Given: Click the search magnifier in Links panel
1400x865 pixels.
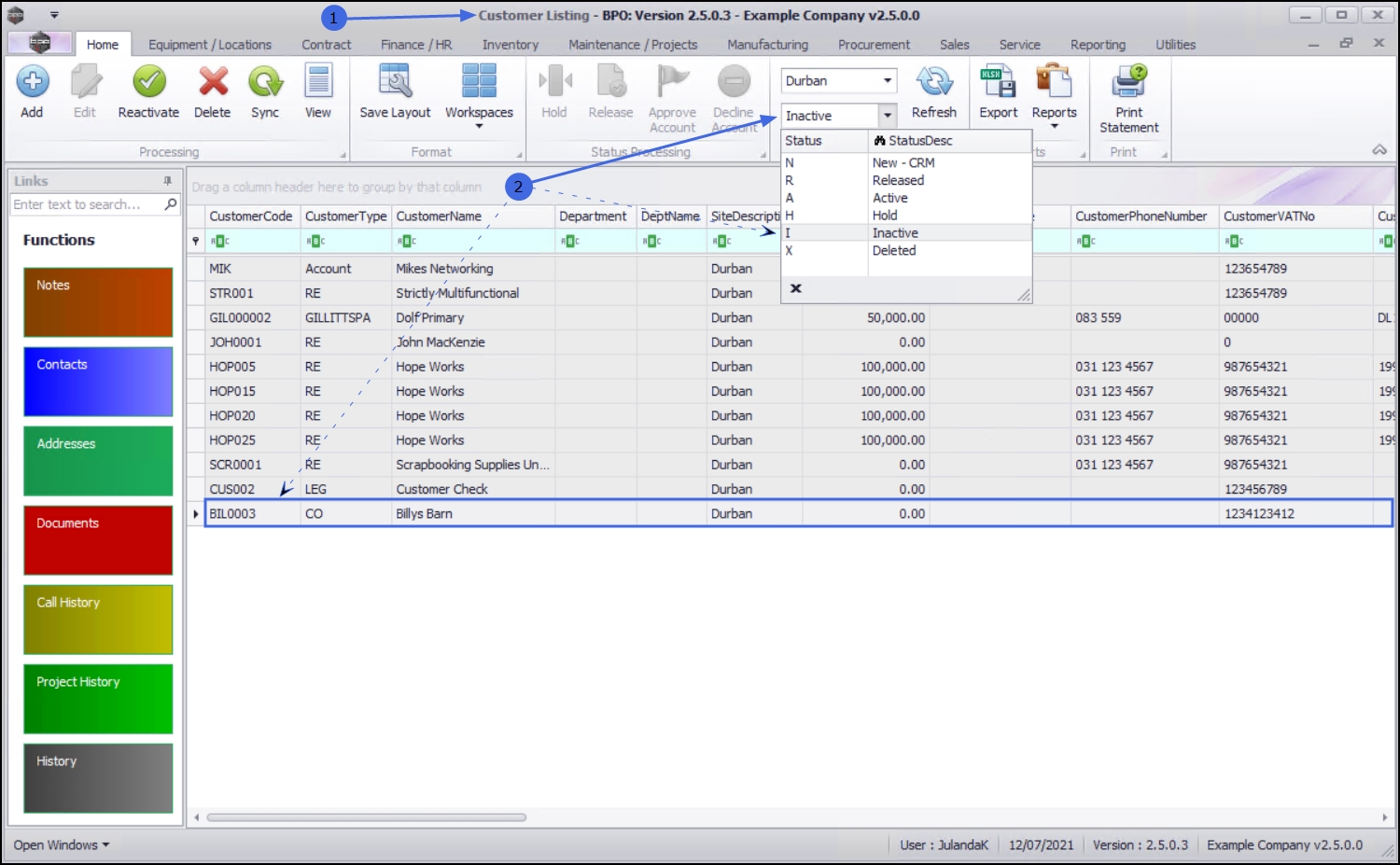Looking at the screenshot, I should (x=171, y=204).
